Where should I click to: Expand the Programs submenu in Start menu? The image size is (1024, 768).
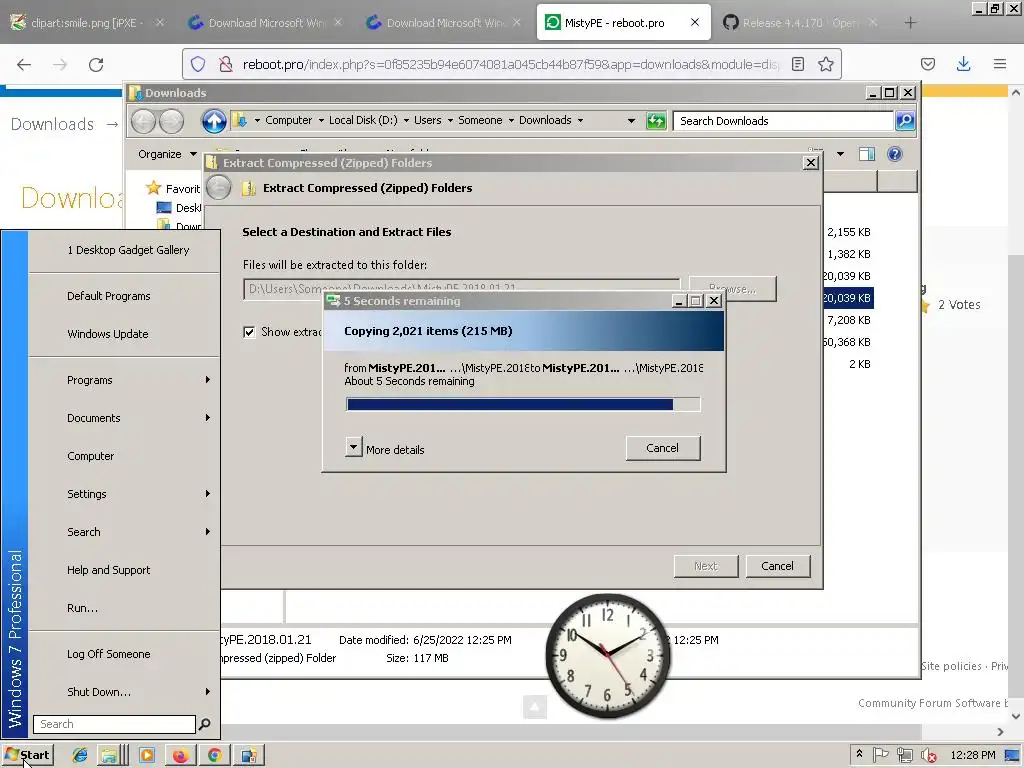[x=208, y=379]
